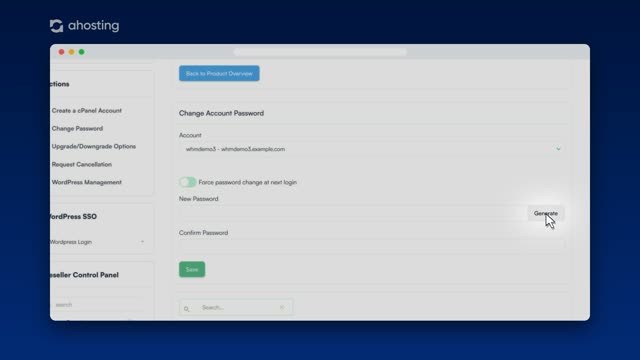Go Back to Product Overview
Viewport: 640px width, 360px height.
click(x=219, y=73)
